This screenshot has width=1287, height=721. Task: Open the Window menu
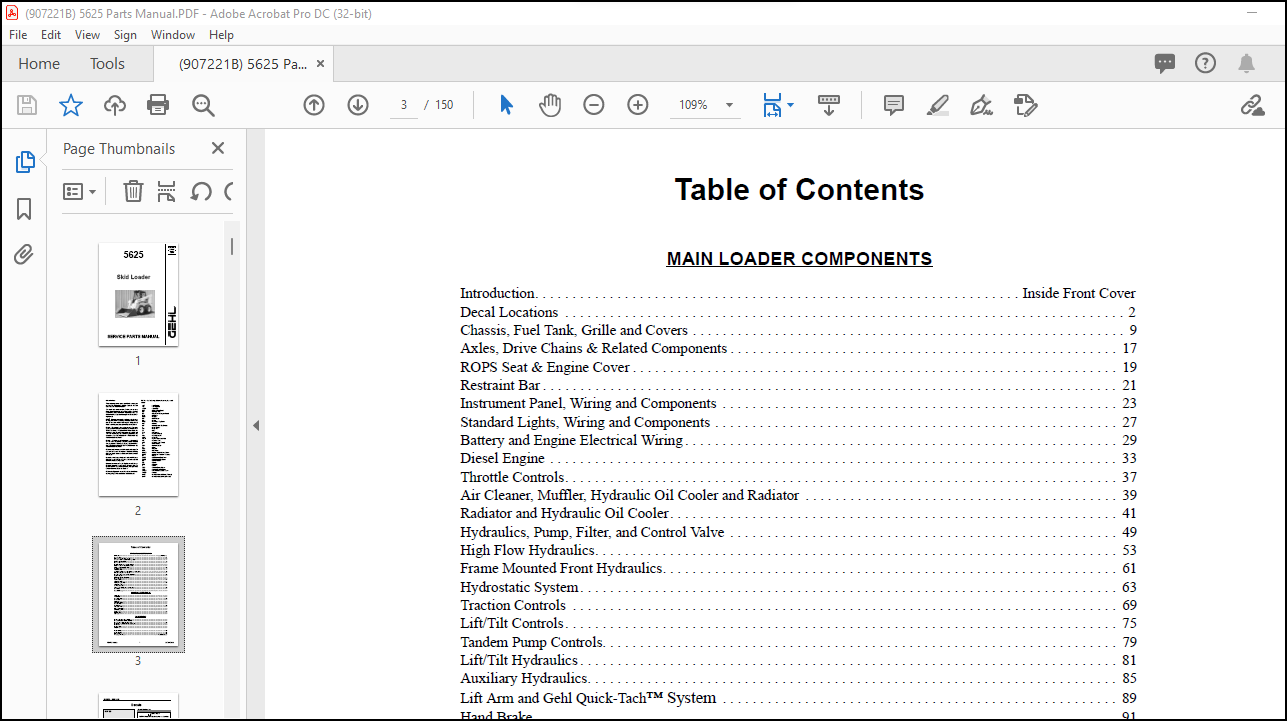click(x=173, y=34)
